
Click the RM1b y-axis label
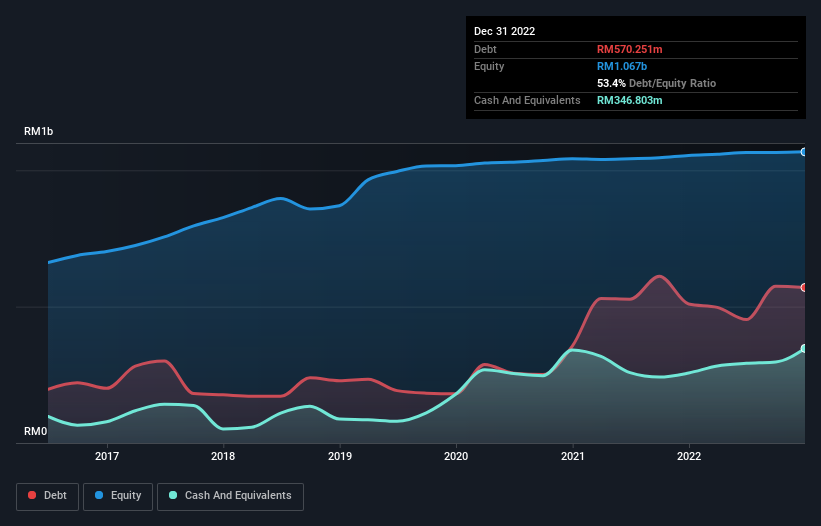coord(38,131)
